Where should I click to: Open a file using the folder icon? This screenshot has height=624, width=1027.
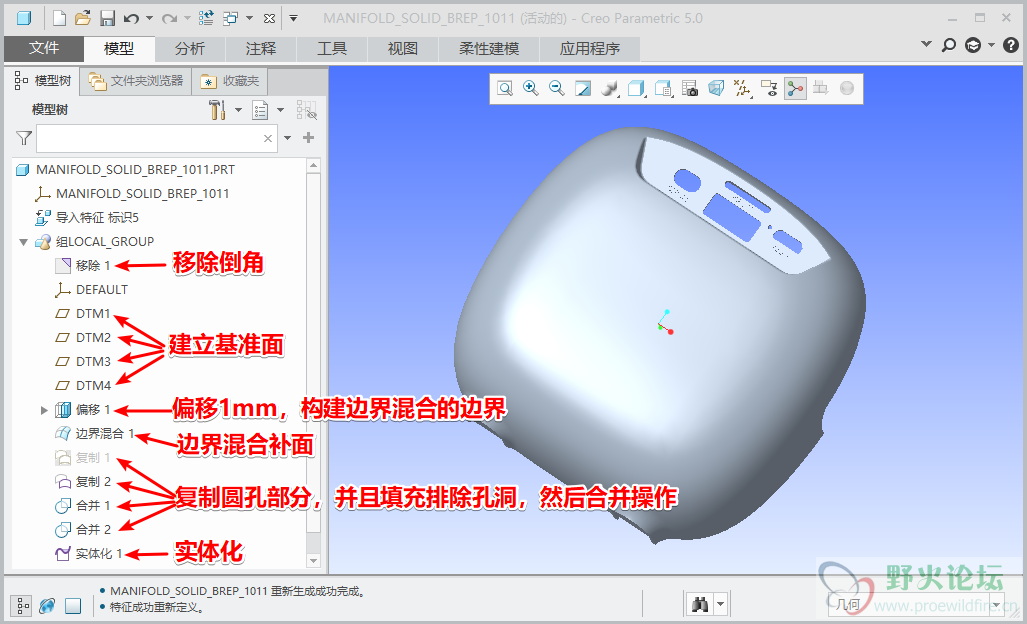83,18
